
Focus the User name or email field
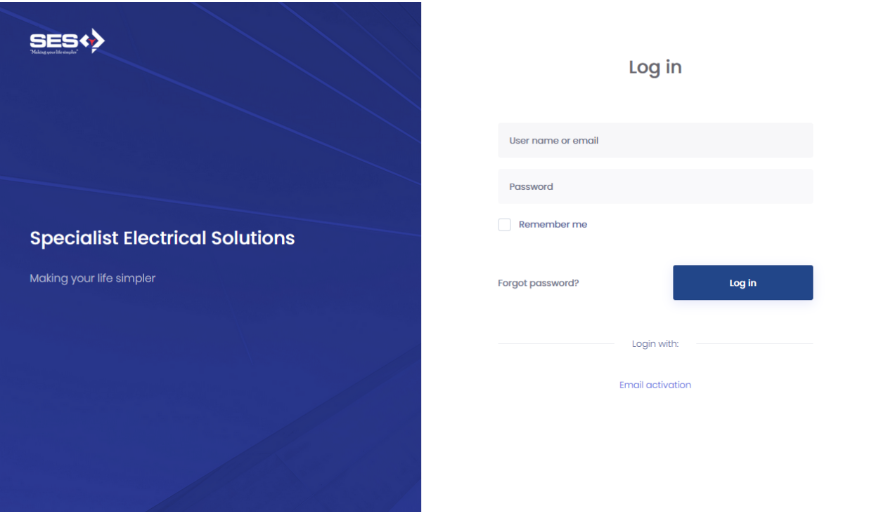pos(655,140)
